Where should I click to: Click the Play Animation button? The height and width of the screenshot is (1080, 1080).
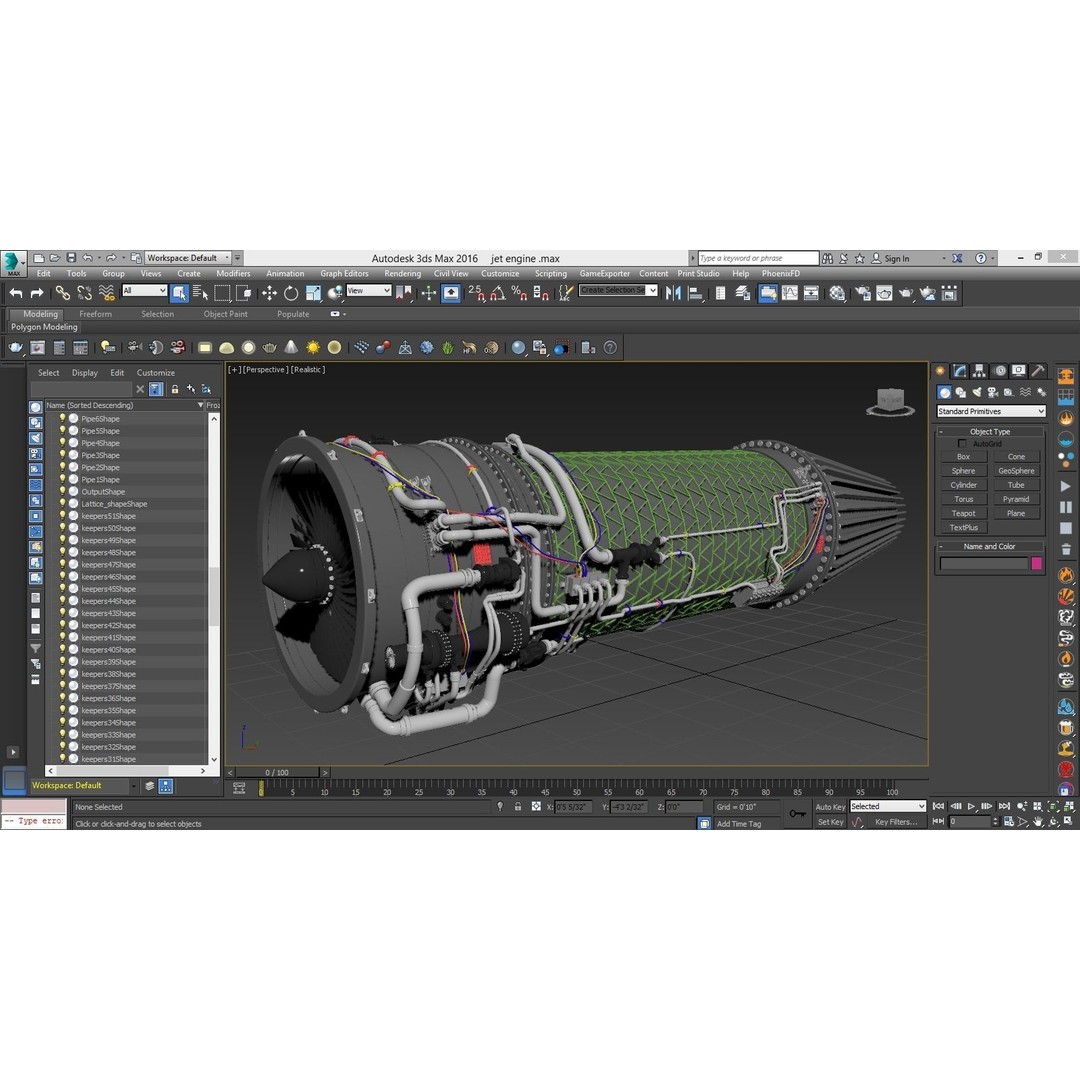click(971, 806)
